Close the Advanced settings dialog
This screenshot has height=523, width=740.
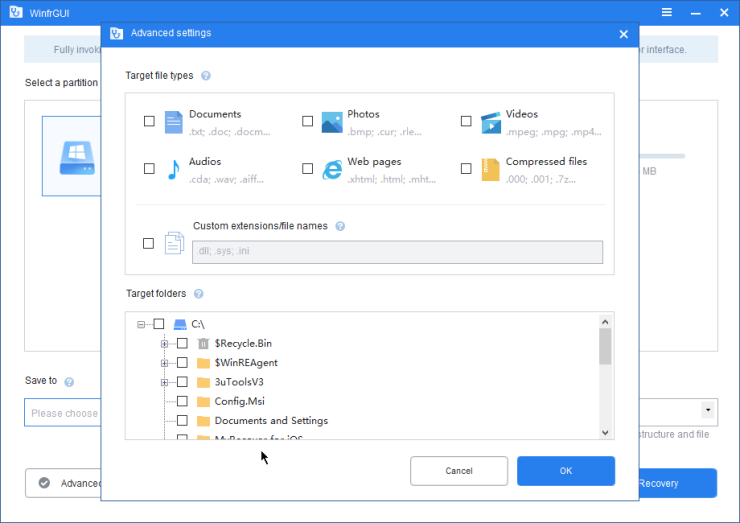(x=623, y=34)
